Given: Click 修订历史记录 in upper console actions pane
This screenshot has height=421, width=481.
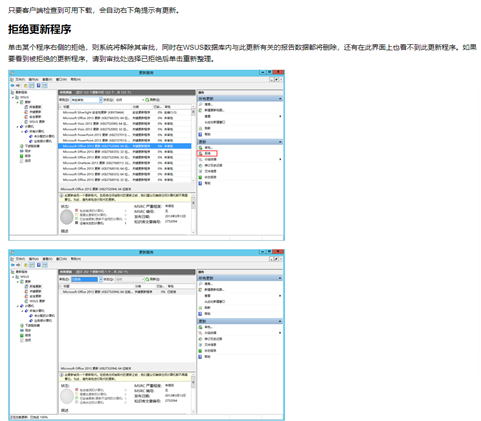Looking at the screenshot, I should [213, 165].
